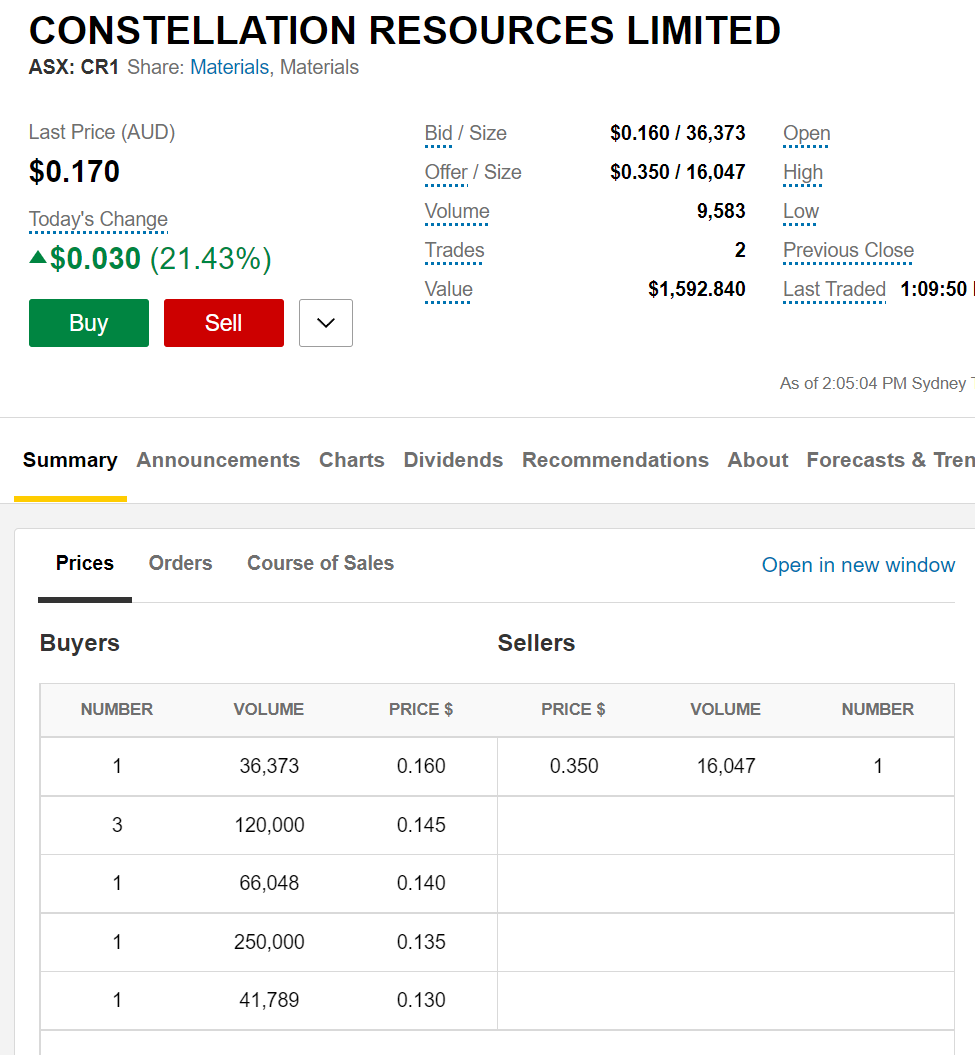This screenshot has height=1055, width=975.
Task: Click the Open price label
Action: pos(806,133)
